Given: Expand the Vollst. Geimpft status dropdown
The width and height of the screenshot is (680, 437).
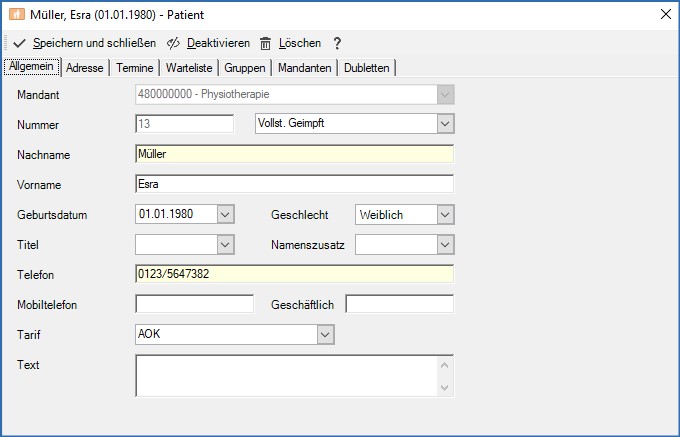Looking at the screenshot, I should click(445, 123).
